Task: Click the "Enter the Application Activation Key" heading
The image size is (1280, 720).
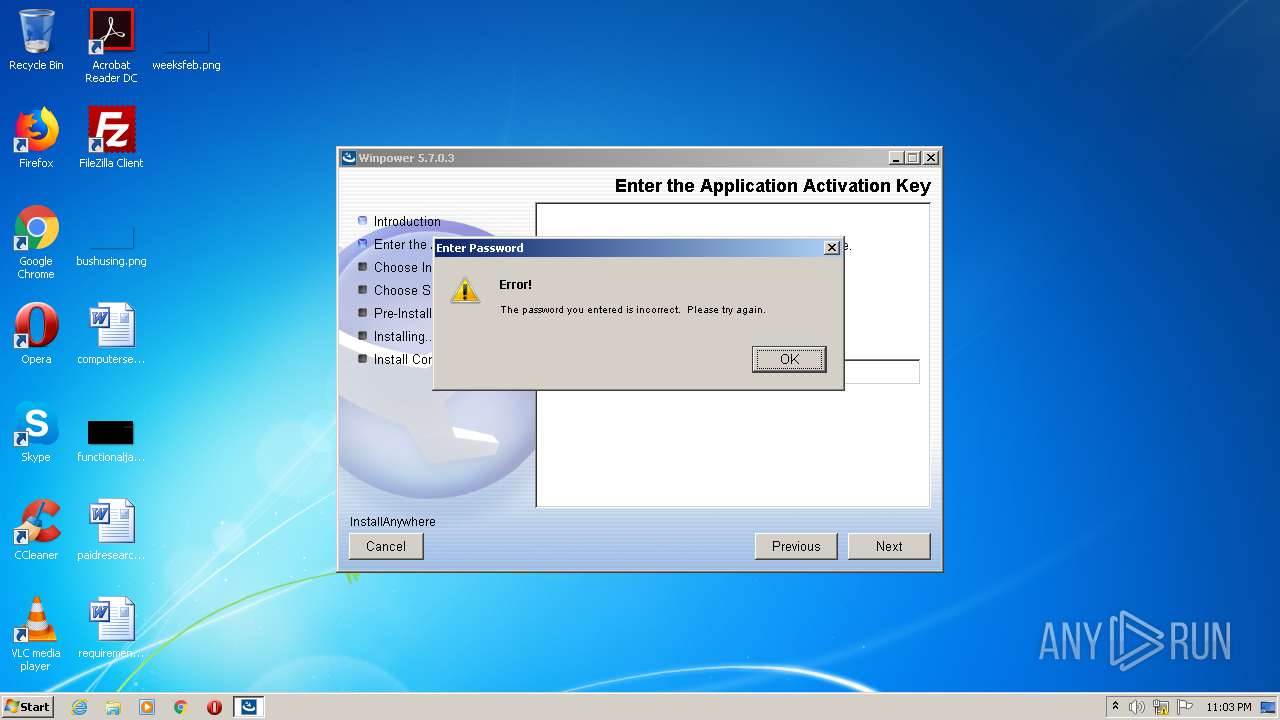Action: click(773, 186)
